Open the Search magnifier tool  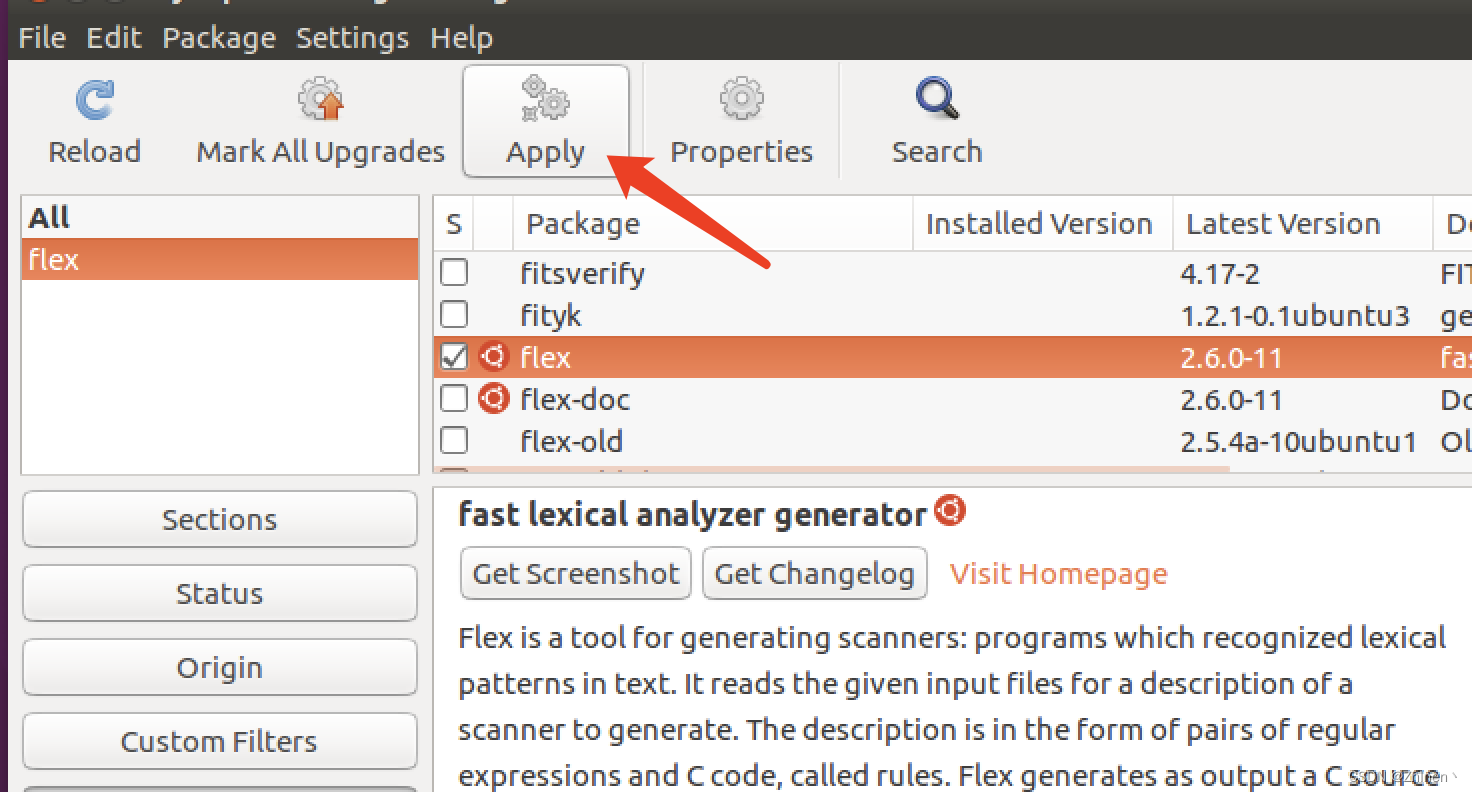pyautogui.click(x=937, y=100)
